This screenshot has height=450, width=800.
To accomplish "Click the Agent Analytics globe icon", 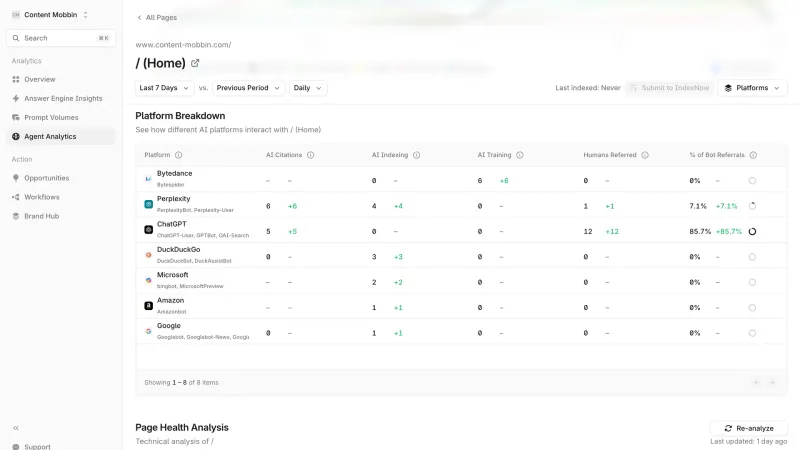I will [16, 136].
